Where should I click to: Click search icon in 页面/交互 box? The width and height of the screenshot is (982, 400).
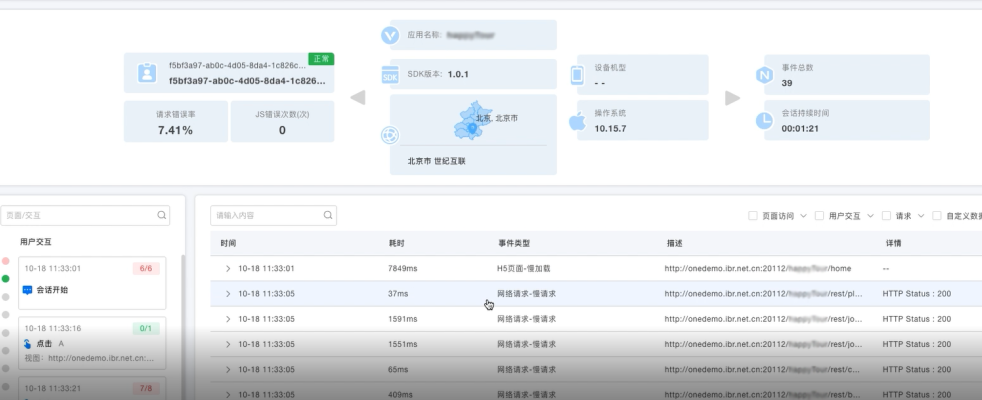click(x=161, y=215)
